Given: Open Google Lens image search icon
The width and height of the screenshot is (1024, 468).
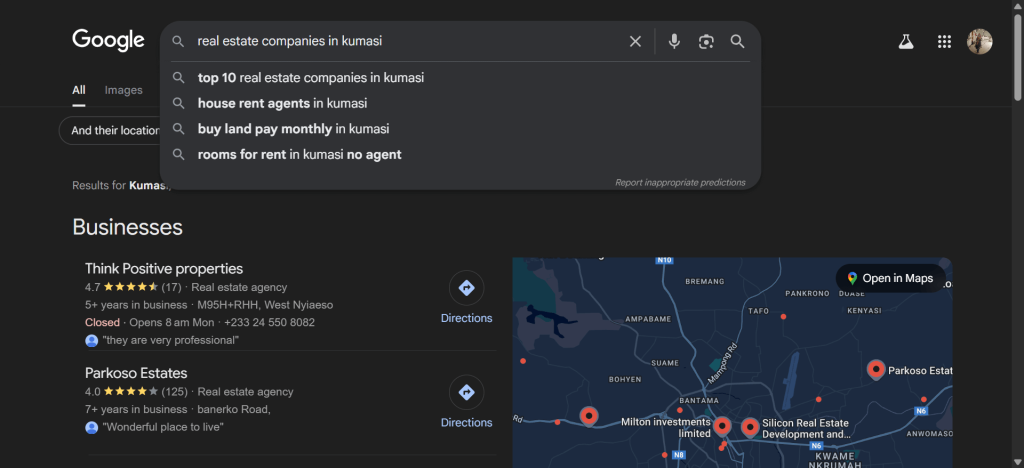Looking at the screenshot, I should tap(706, 42).
